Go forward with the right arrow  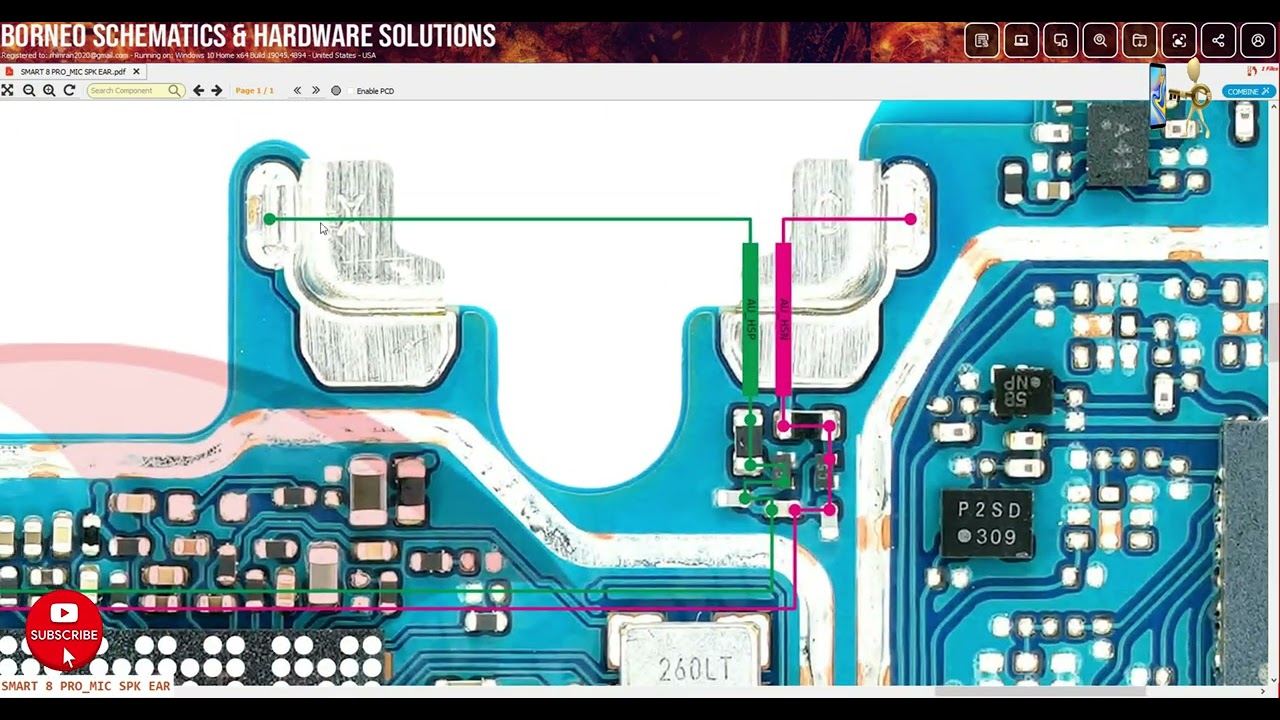pos(216,90)
